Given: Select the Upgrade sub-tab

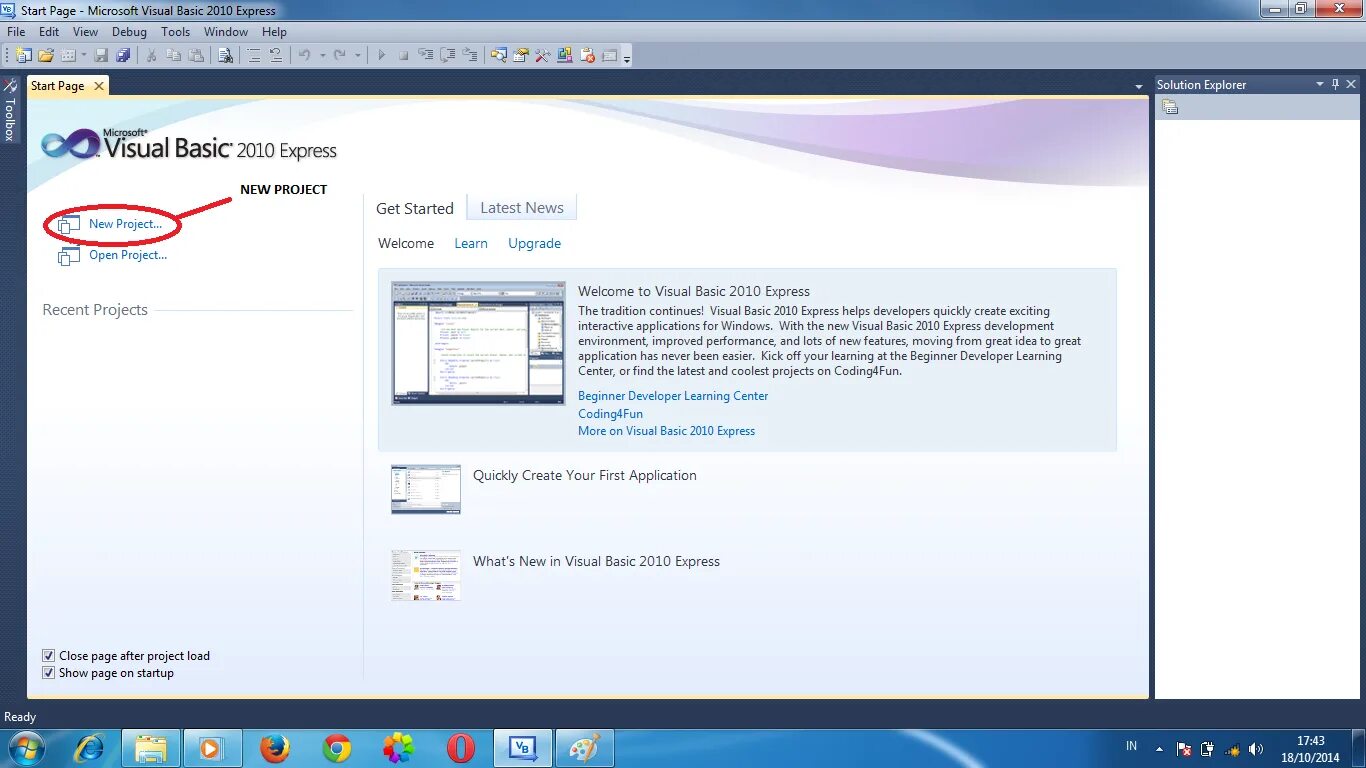Looking at the screenshot, I should [534, 243].
